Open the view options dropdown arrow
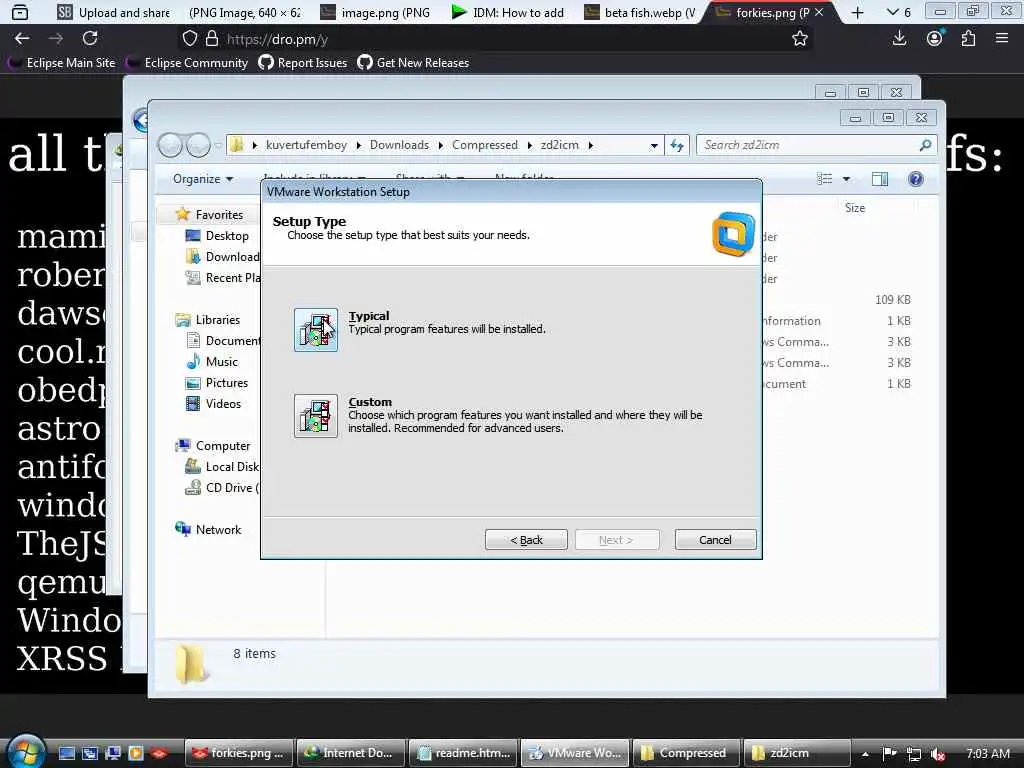Viewport: 1024px width, 768px height. 846,179
